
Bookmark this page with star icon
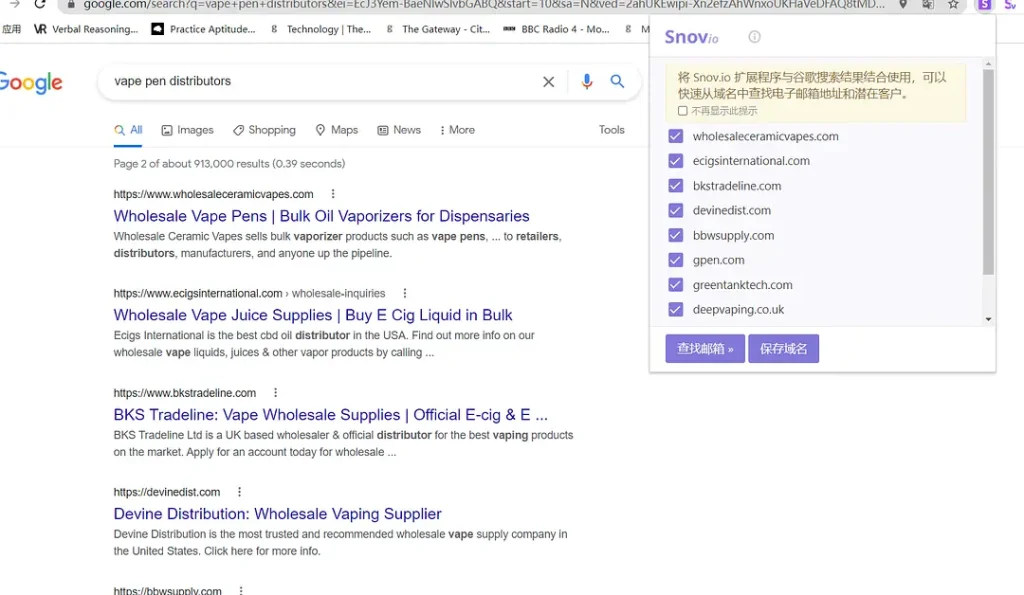tap(954, 5)
